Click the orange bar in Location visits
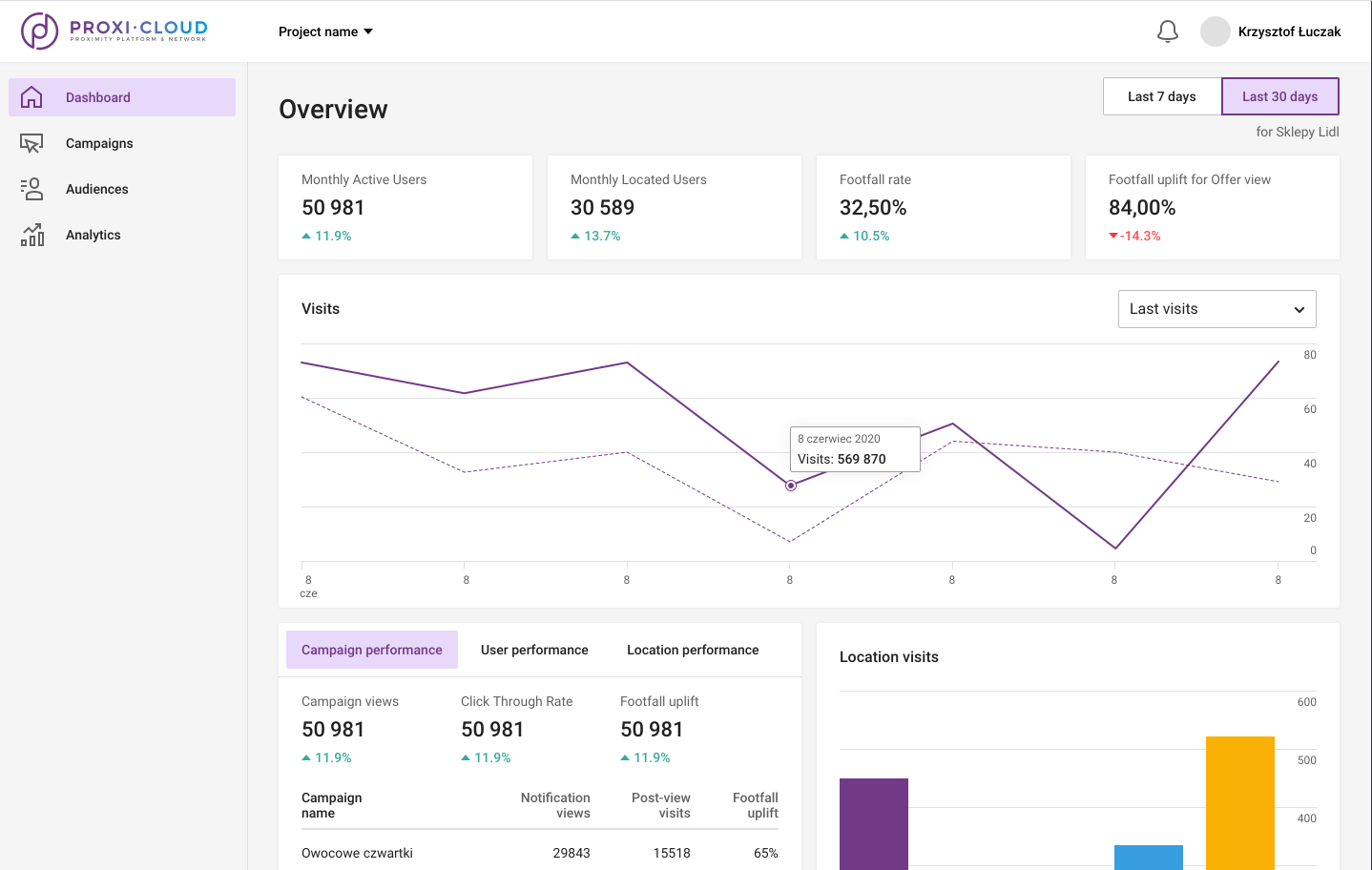The height and width of the screenshot is (870, 1372). pyautogui.click(x=1239, y=802)
